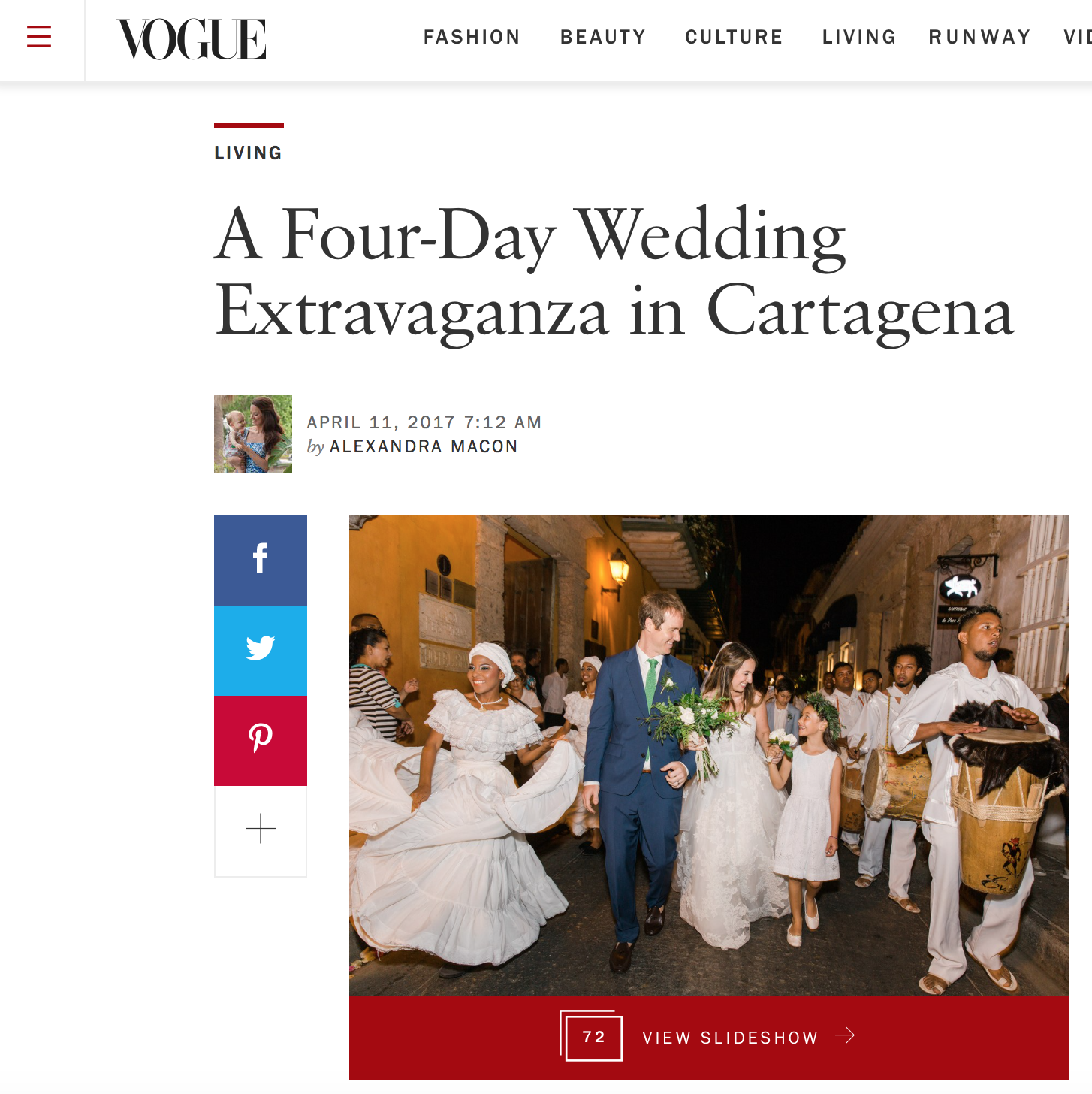
Task: Click the Vogue logo
Action: (x=192, y=39)
